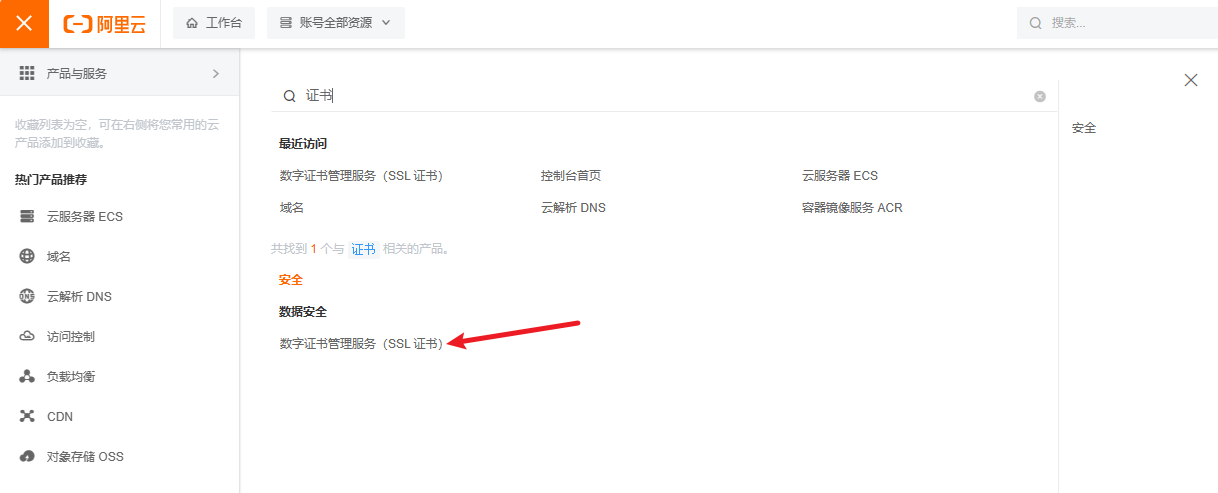Clear the search text with the X icon

pyautogui.click(x=1040, y=96)
